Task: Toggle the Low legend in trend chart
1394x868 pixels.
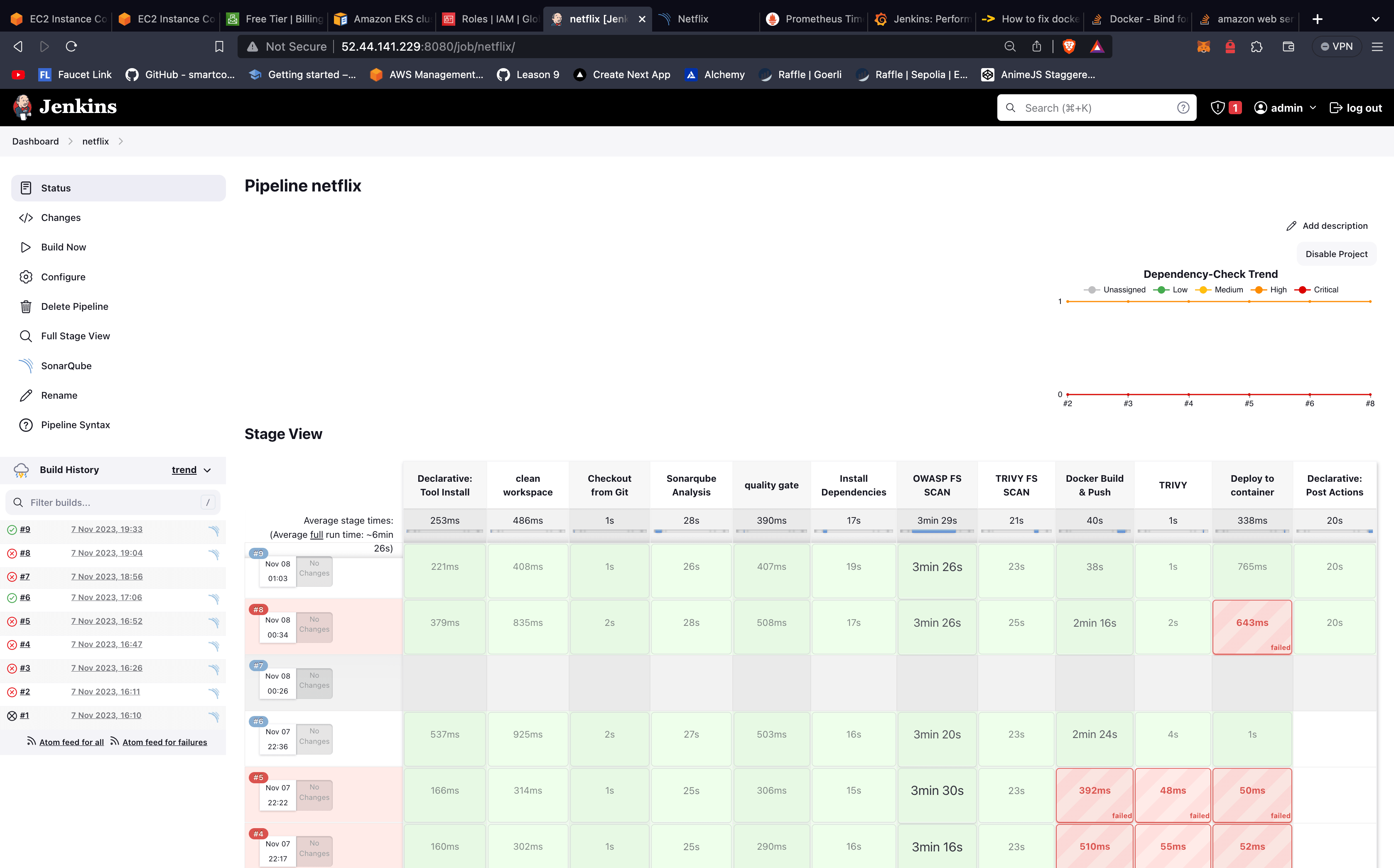Action: point(1170,290)
